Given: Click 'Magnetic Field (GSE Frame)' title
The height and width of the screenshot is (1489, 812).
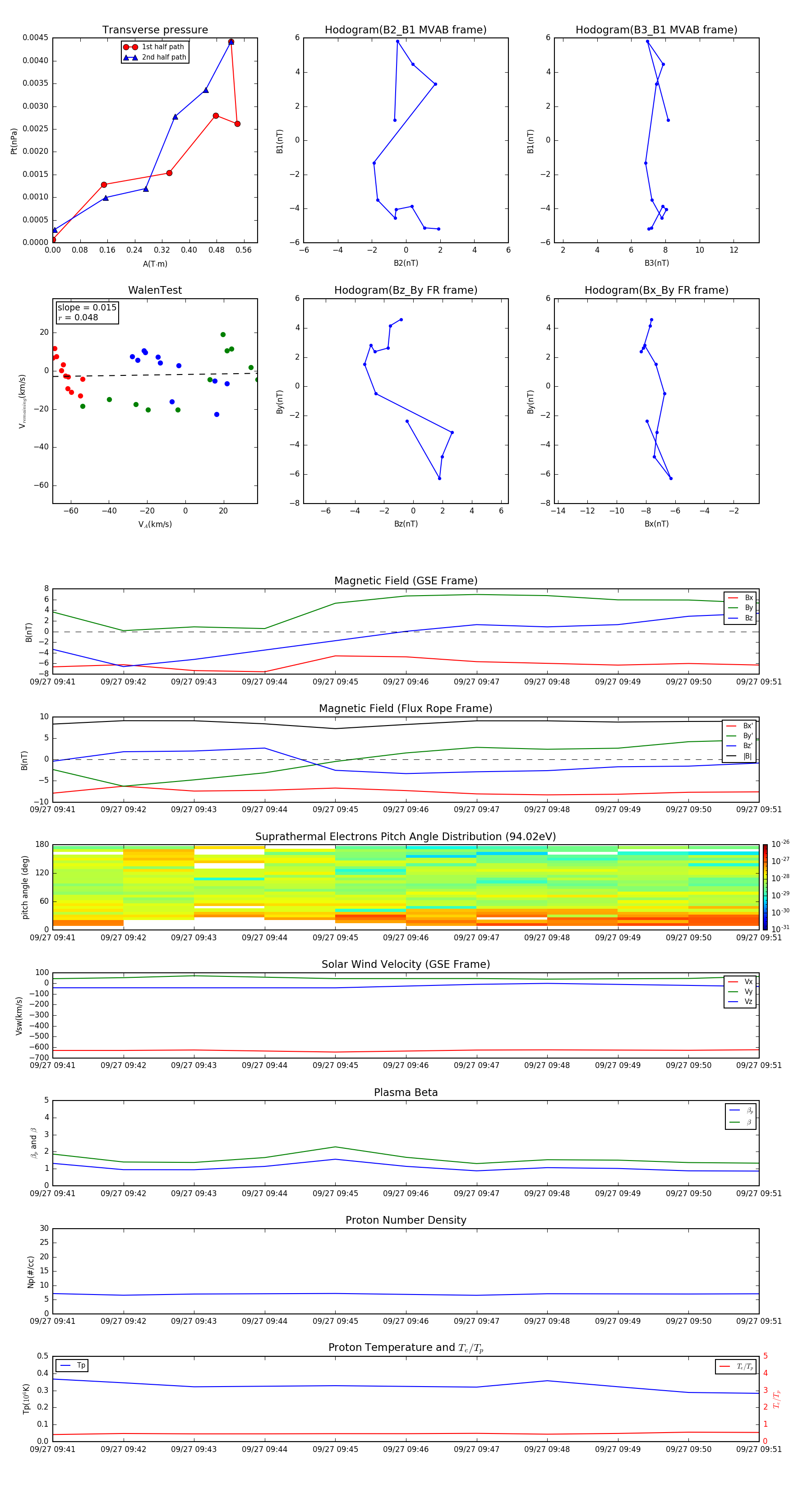Looking at the screenshot, I should click(x=406, y=580).
